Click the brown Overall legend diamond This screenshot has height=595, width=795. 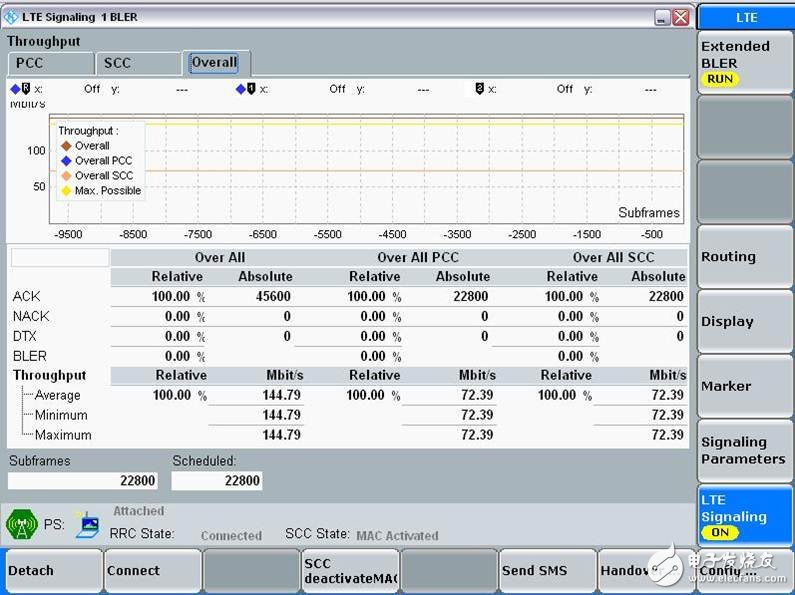(x=66, y=146)
